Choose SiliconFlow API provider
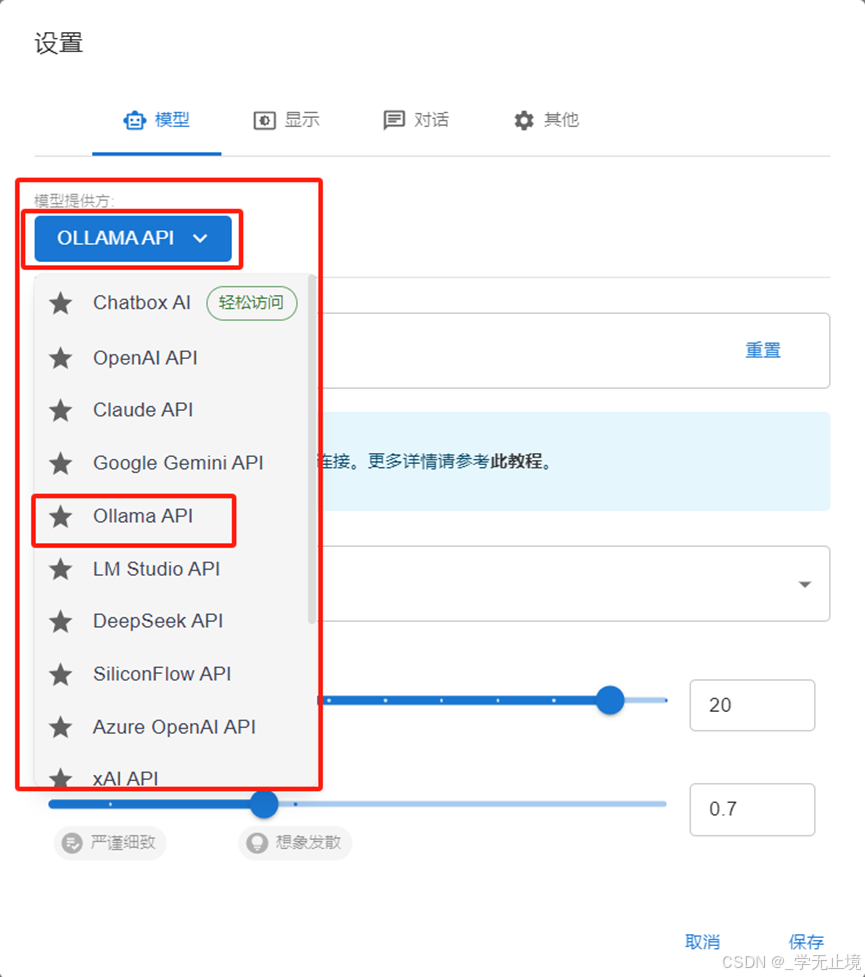 coord(172,675)
